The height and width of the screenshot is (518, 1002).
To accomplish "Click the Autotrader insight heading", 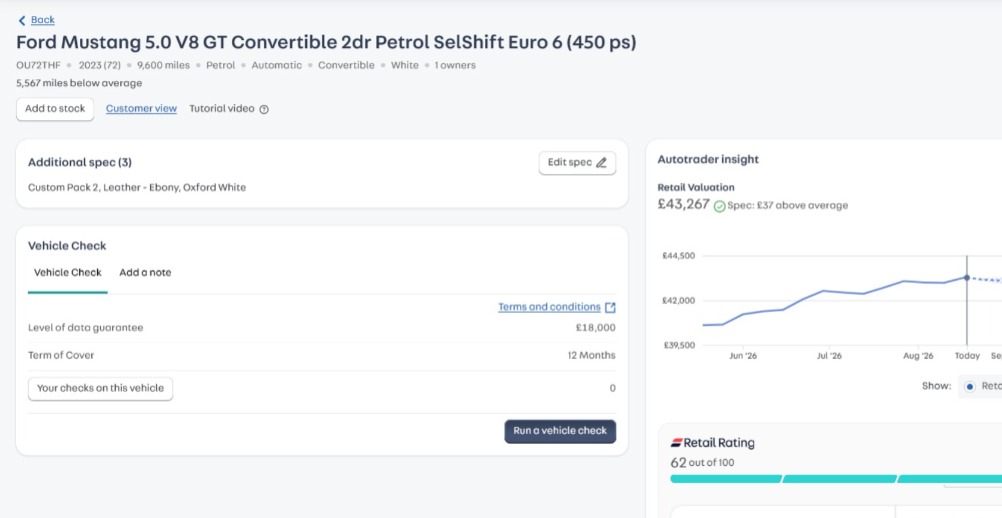I will (x=708, y=160).
